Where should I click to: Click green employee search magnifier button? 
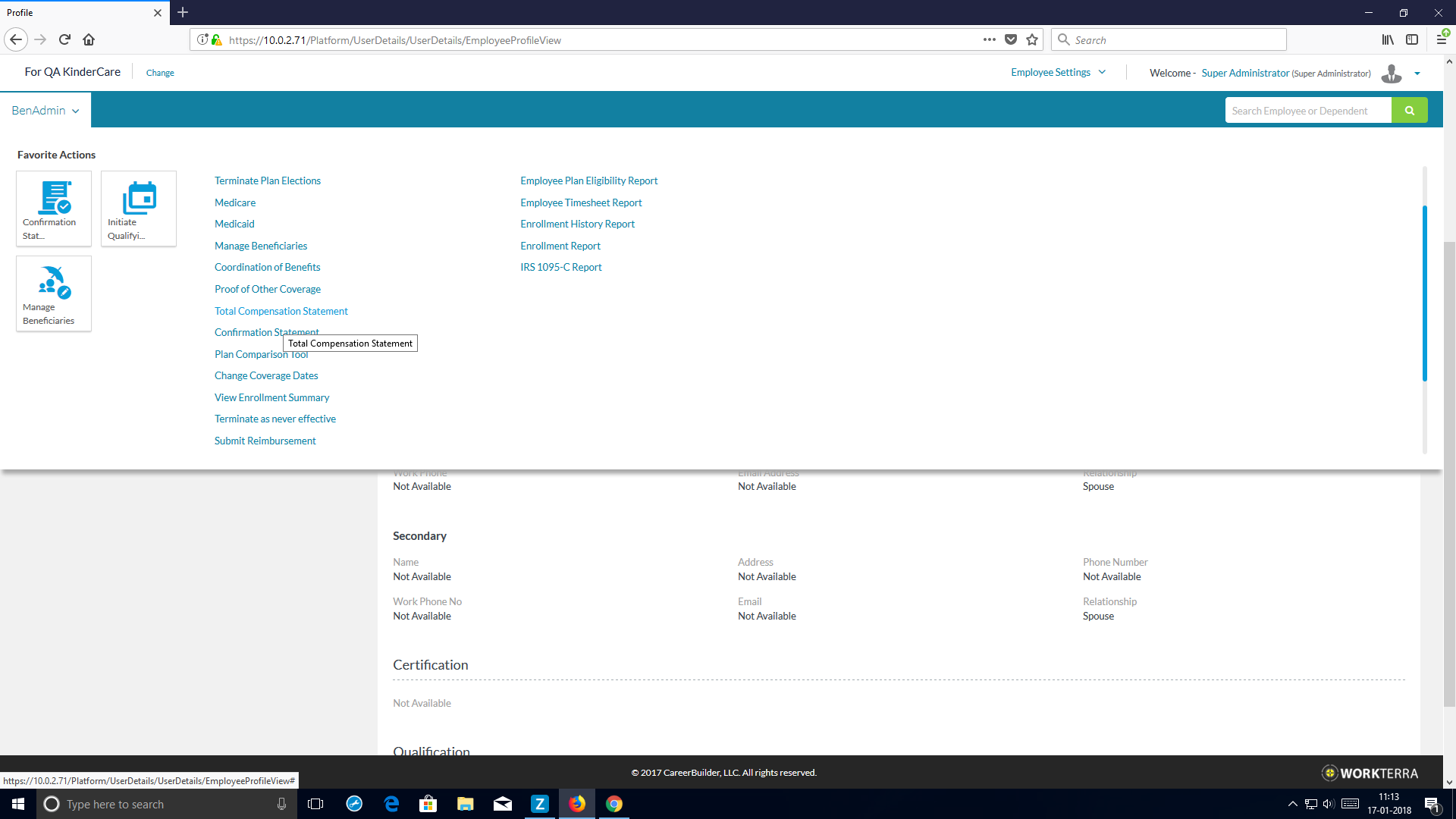1409,111
